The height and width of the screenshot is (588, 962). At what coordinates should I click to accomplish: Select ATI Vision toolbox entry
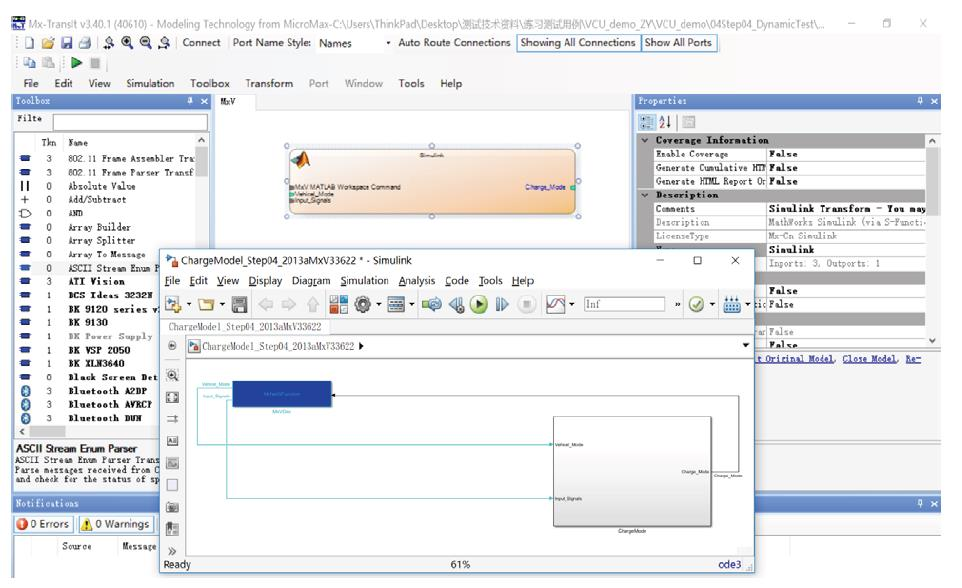pyautogui.click(x=96, y=282)
